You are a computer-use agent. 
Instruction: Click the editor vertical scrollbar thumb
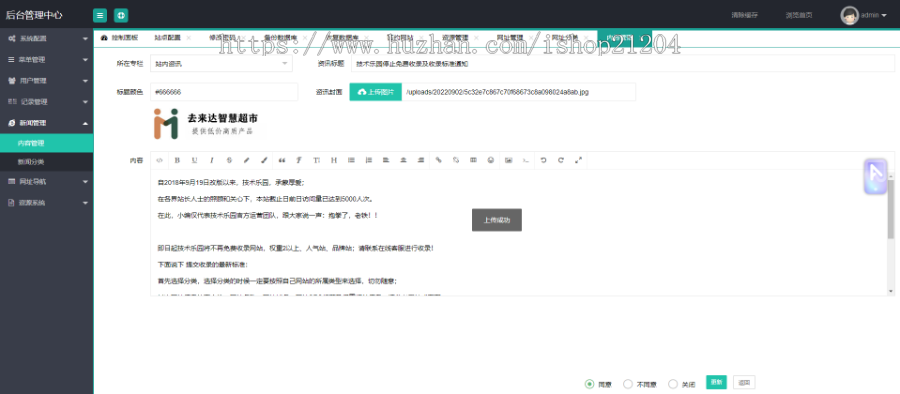coord(891,210)
